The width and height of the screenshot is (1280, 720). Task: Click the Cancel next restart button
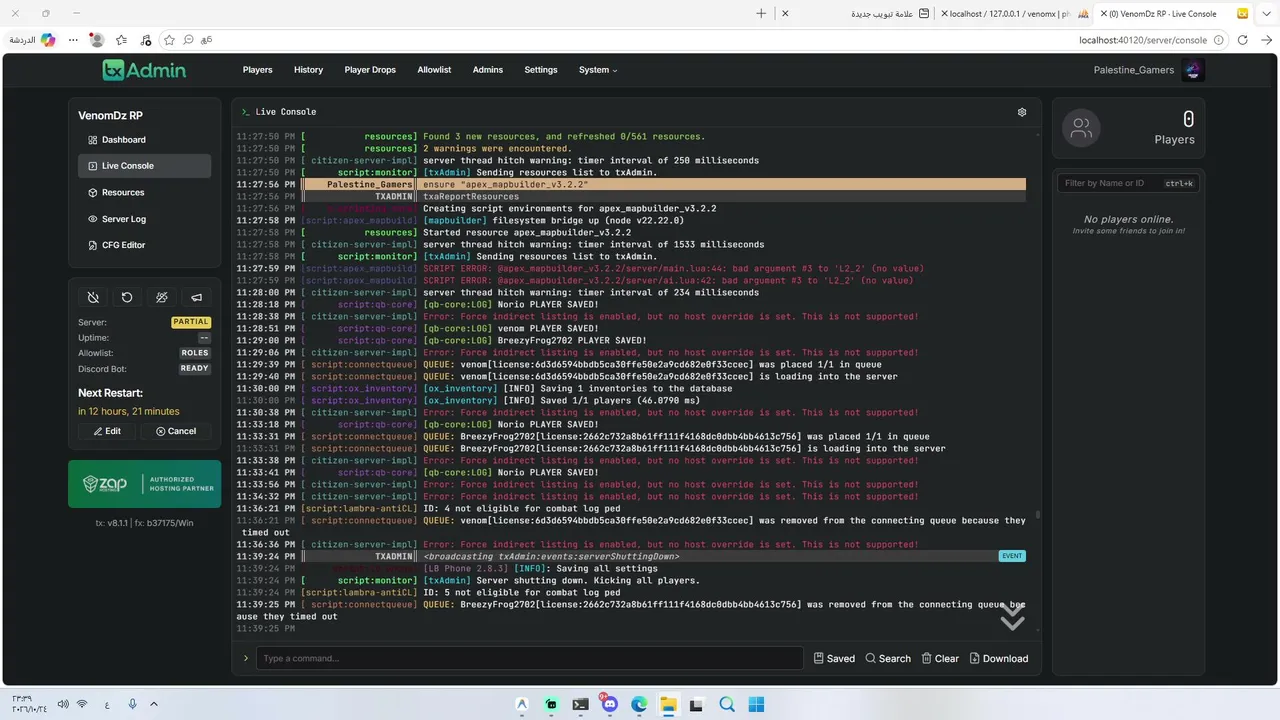pos(176,431)
